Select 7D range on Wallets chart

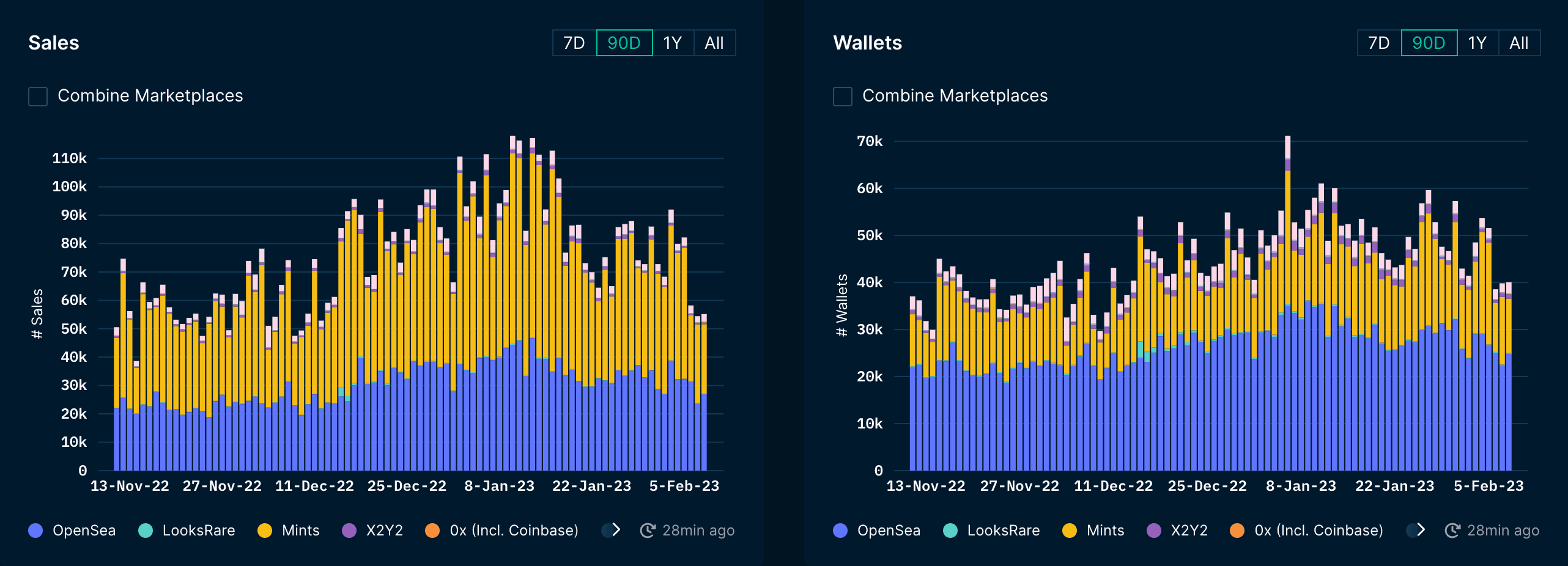[1379, 43]
